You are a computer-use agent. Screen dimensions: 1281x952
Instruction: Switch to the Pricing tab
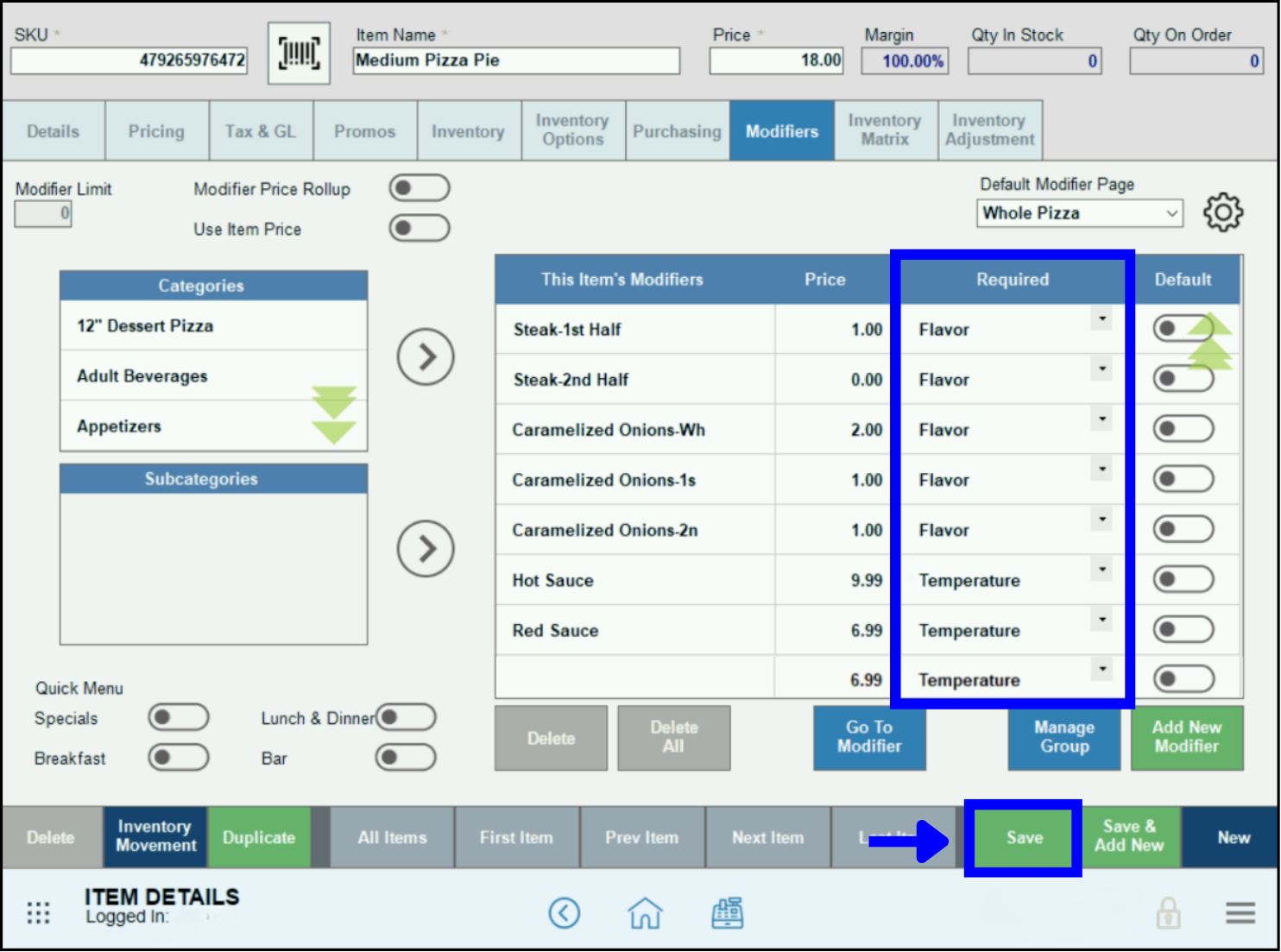156,130
